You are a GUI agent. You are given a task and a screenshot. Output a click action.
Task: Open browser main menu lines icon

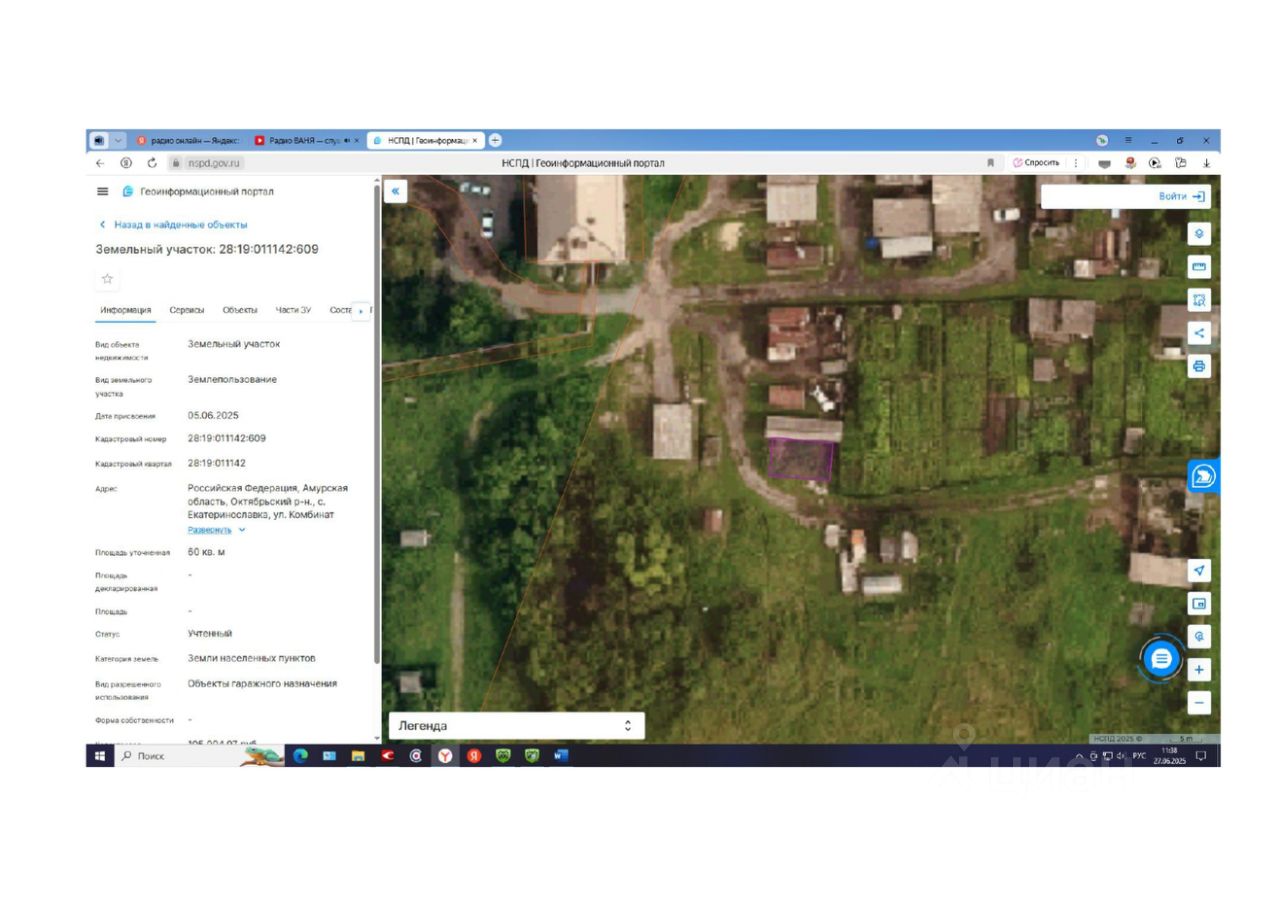click(x=1128, y=141)
